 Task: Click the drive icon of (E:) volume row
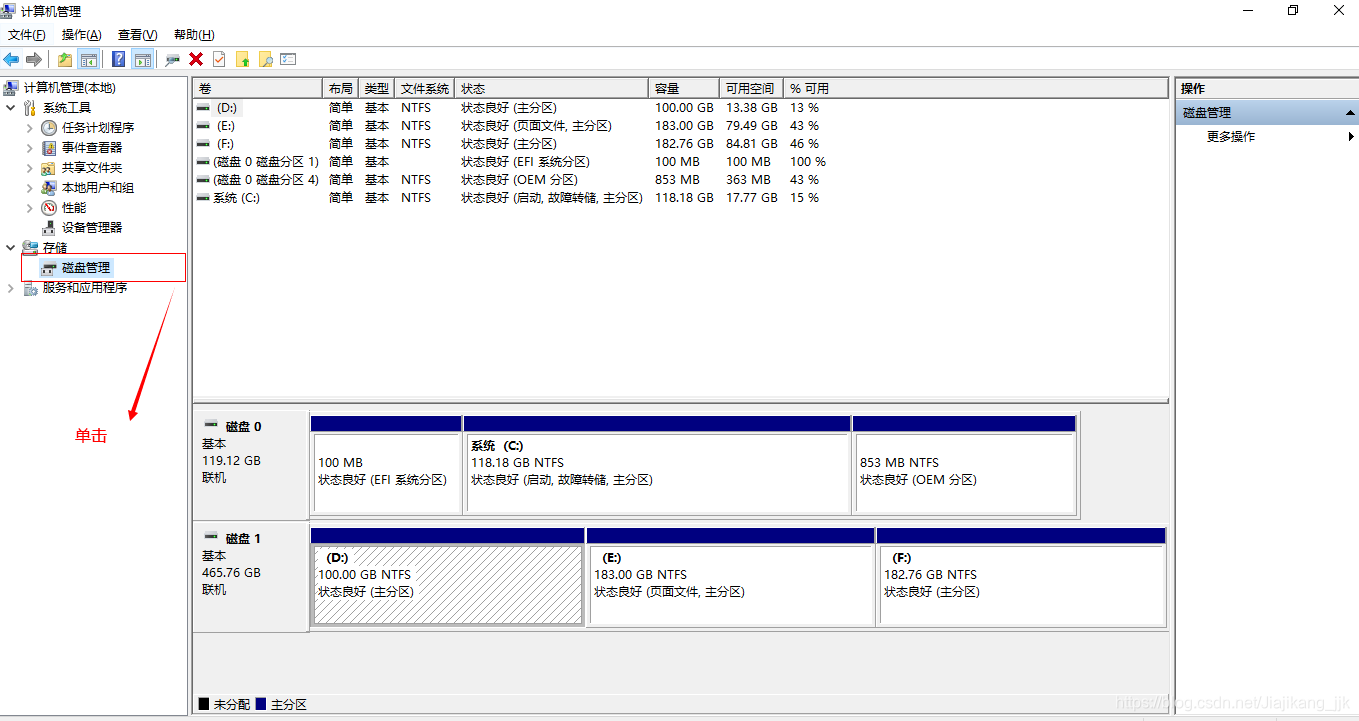point(203,126)
